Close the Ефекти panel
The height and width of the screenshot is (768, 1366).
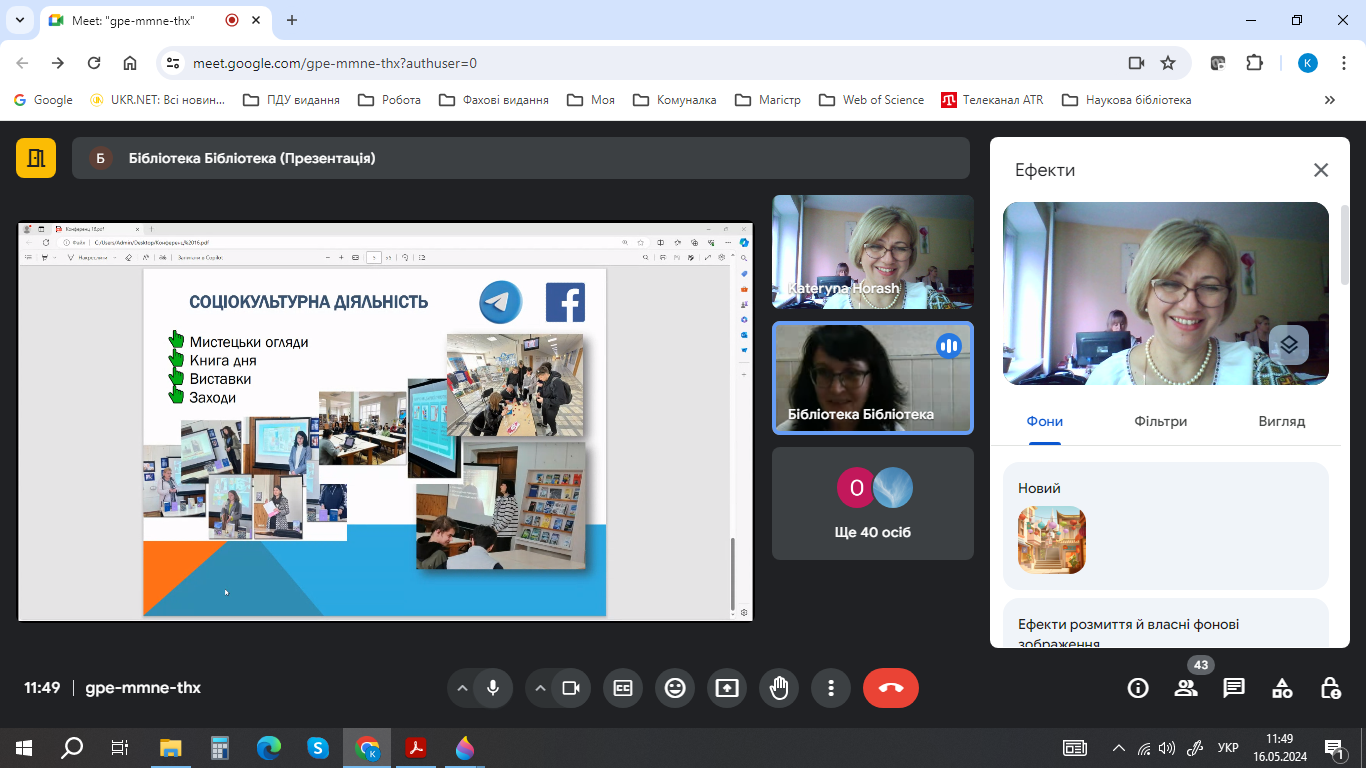point(1321,170)
